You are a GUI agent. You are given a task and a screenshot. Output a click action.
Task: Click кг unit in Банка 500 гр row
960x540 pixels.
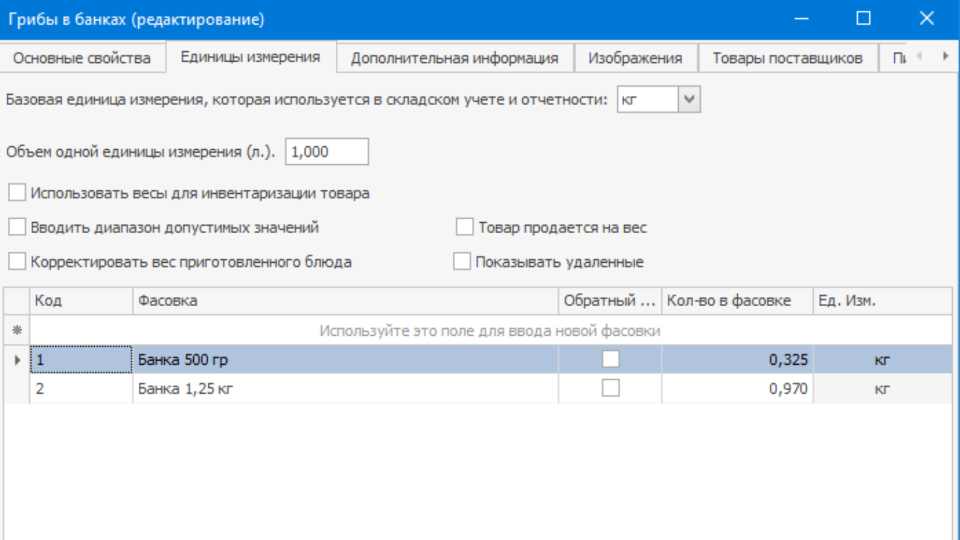[x=882, y=359]
